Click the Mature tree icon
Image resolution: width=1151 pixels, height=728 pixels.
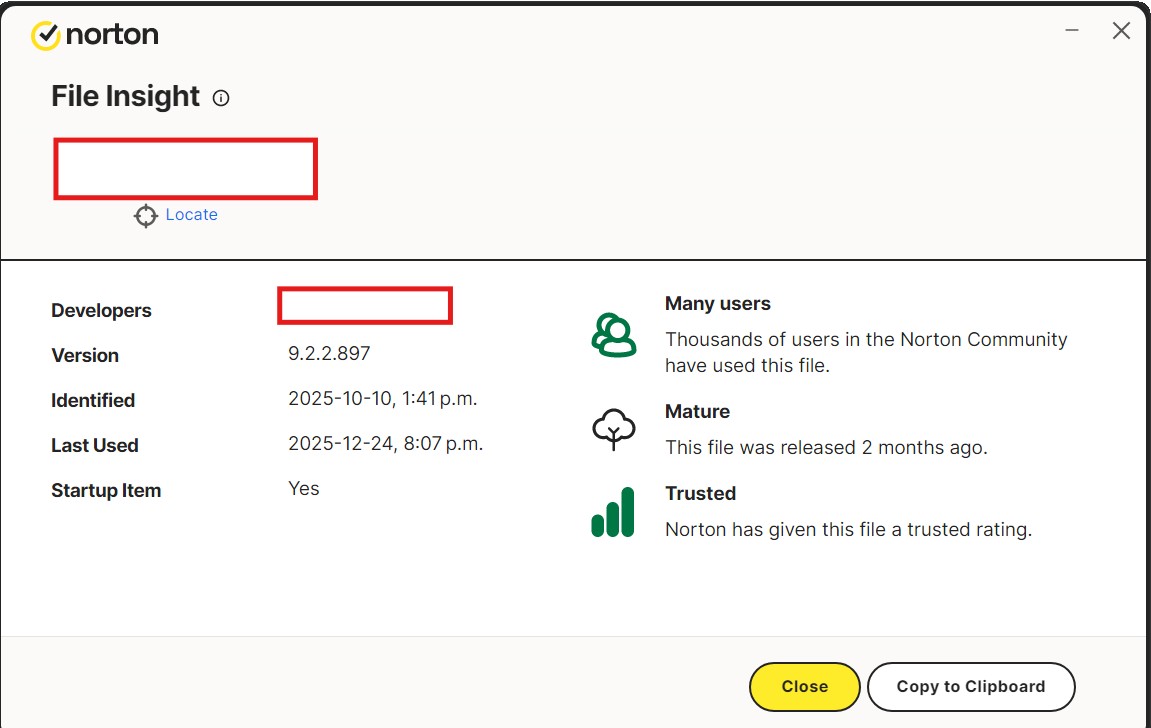(x=613, y=430)
